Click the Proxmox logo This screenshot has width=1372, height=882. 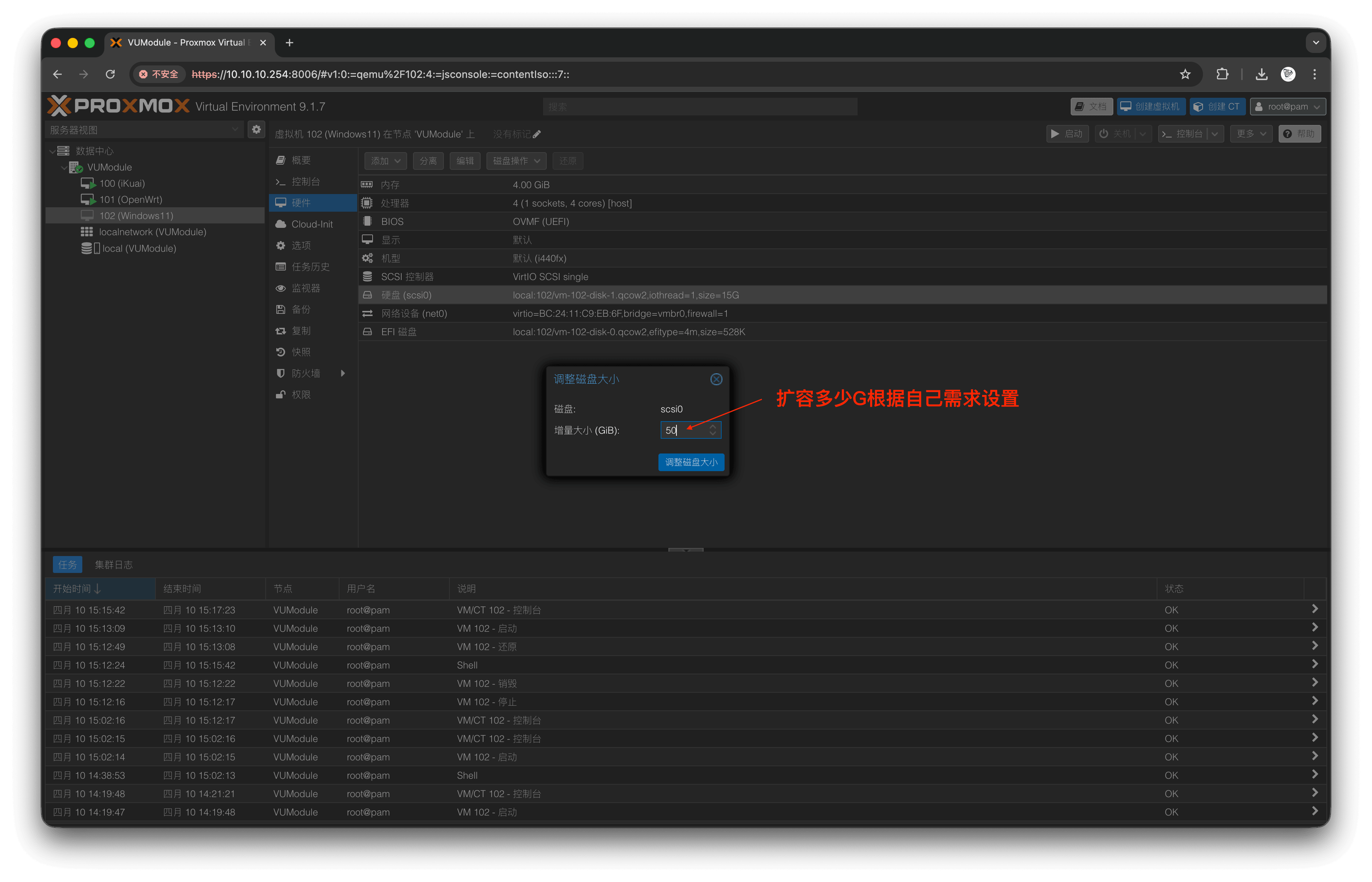(118, 107)
